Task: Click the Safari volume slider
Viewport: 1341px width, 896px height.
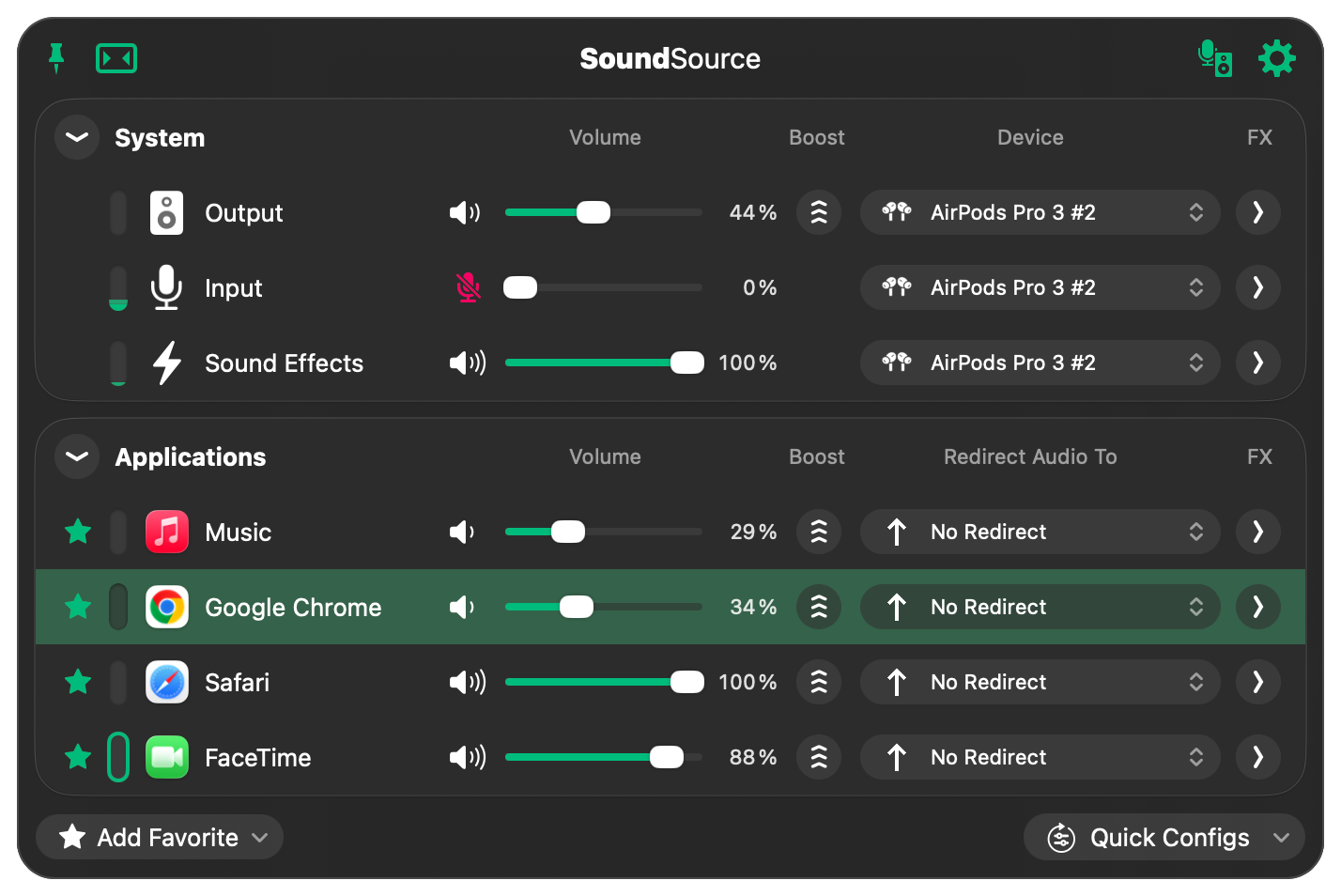Action: pyautogui.click(x=604, y=682)
